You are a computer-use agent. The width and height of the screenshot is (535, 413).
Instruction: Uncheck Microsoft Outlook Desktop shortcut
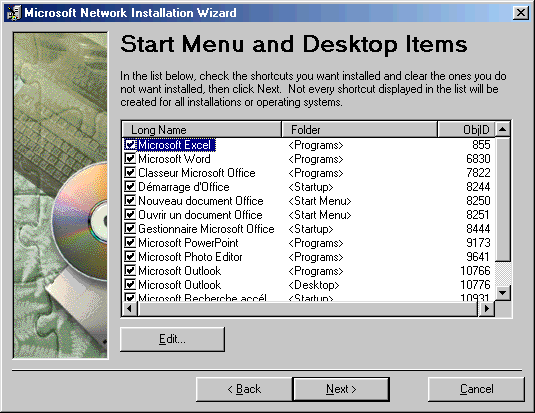coord(130,285)
